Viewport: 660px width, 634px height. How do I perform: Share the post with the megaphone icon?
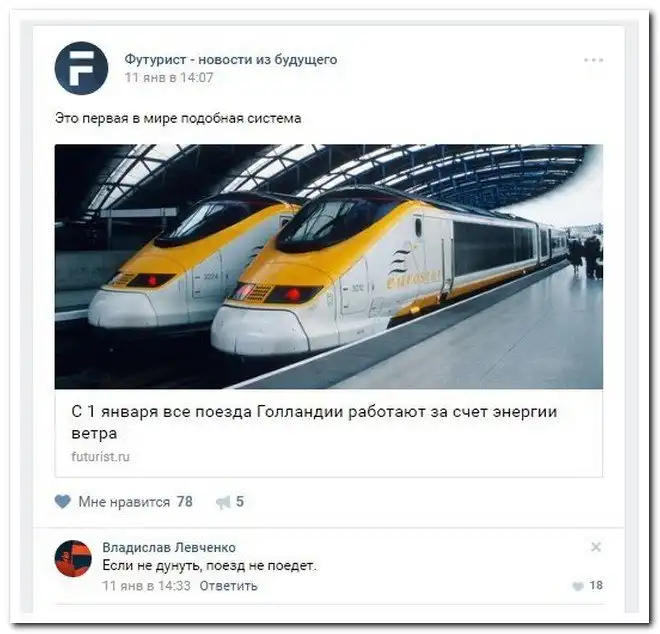pyautogui.click(x=223, y=502)
